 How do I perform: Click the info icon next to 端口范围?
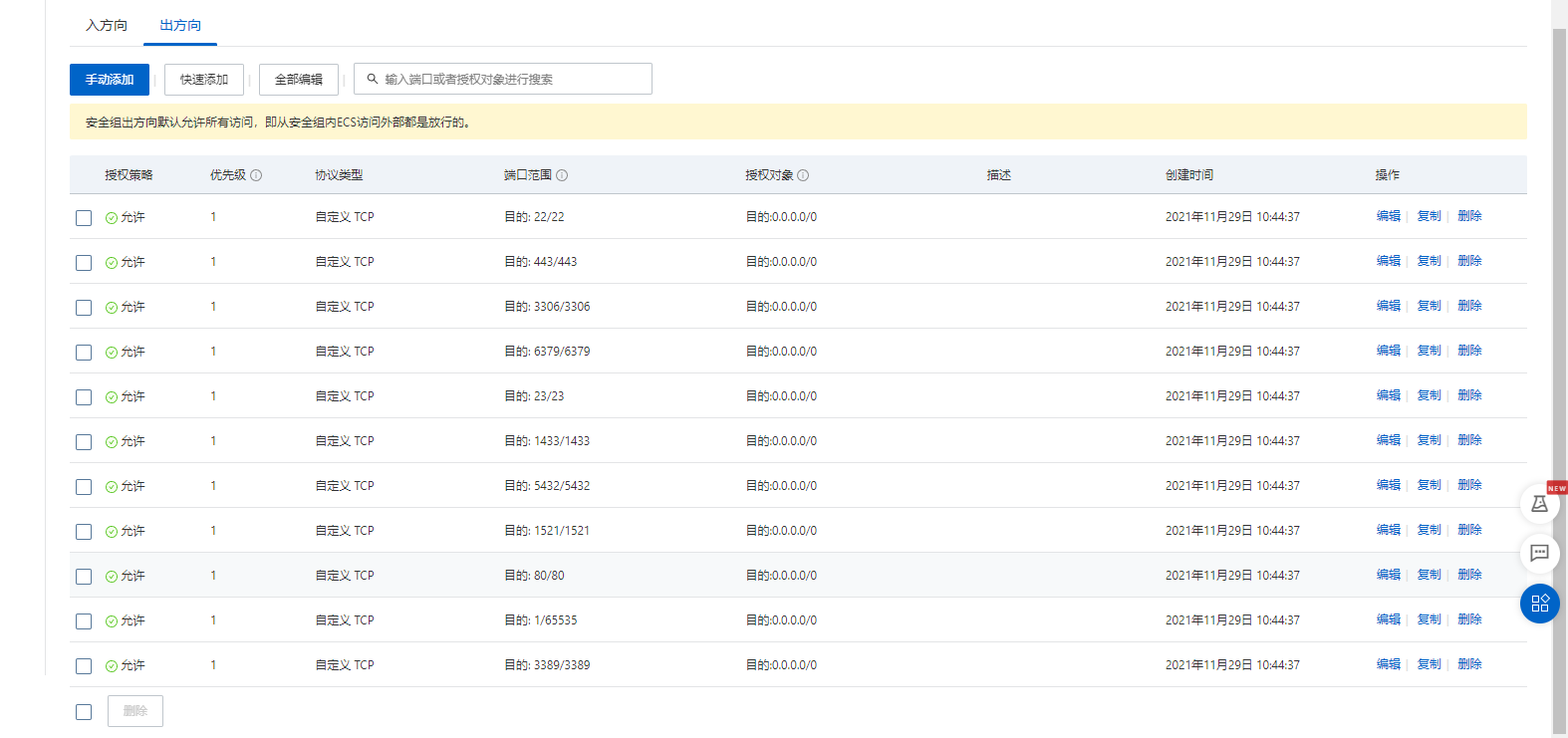coord(562,175)
